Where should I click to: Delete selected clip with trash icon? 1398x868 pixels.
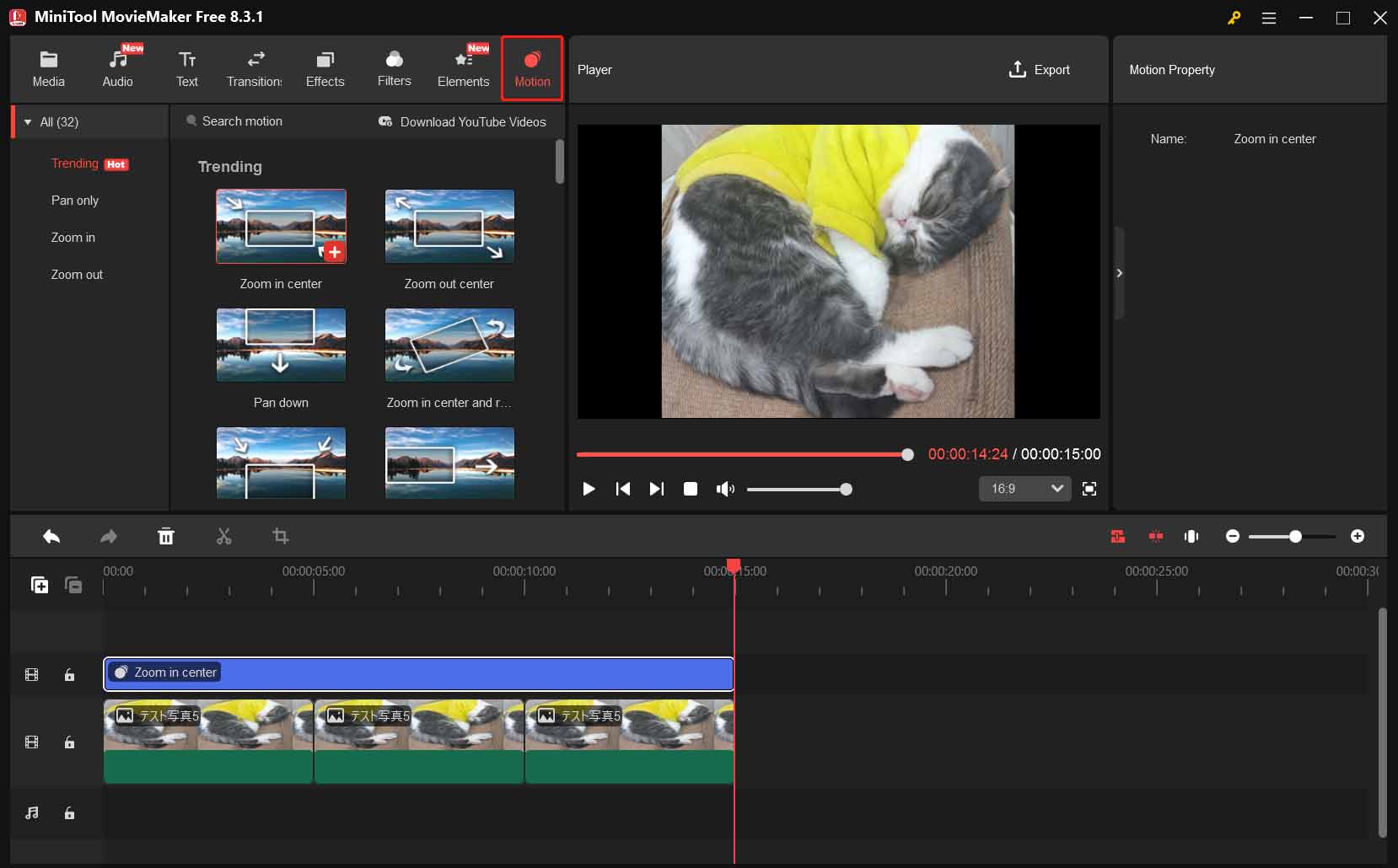166,537
